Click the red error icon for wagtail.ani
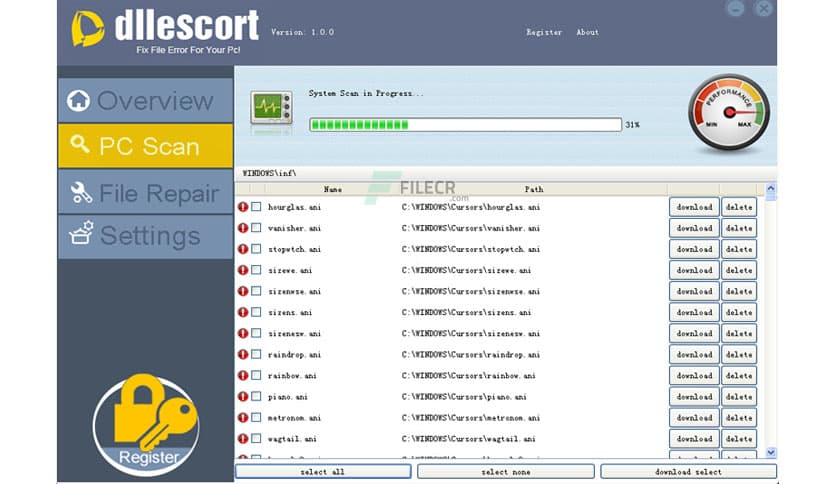The height and width of the screenshot is (484, 836). [243, 439]
